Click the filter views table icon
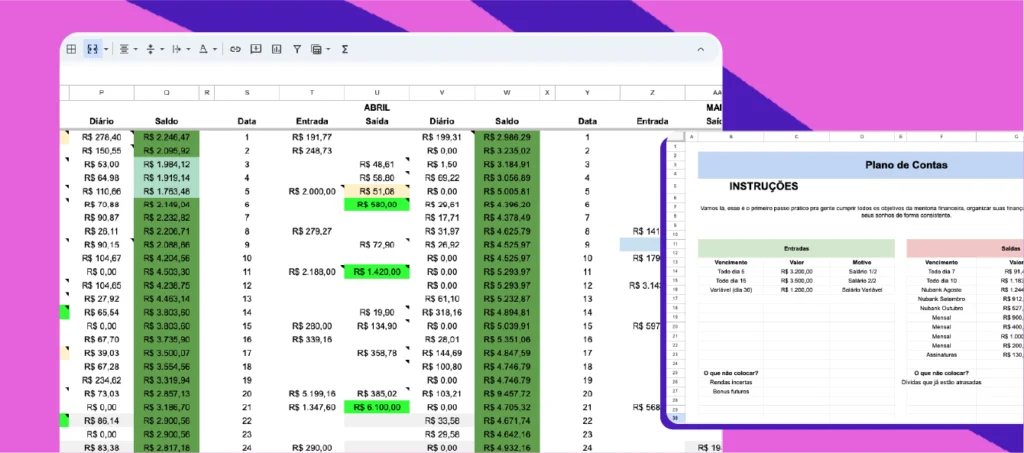Screen dimensions: 1024x453 click(316, 48)
